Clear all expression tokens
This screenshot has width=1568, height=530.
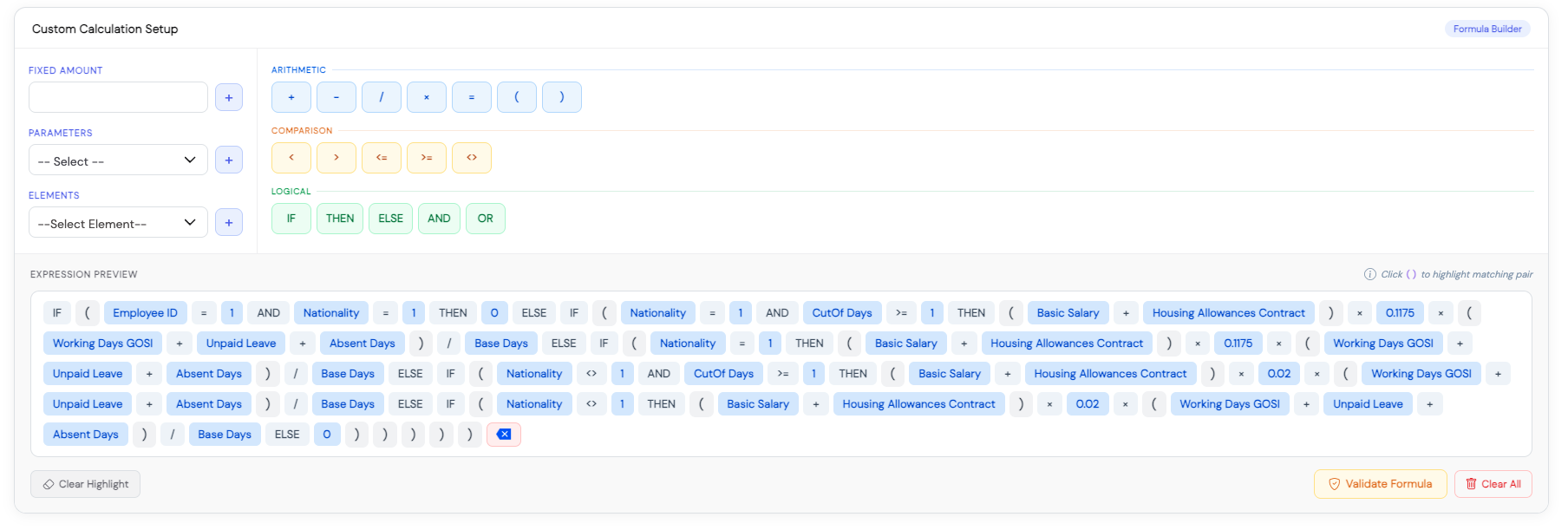coord(1493,484)
